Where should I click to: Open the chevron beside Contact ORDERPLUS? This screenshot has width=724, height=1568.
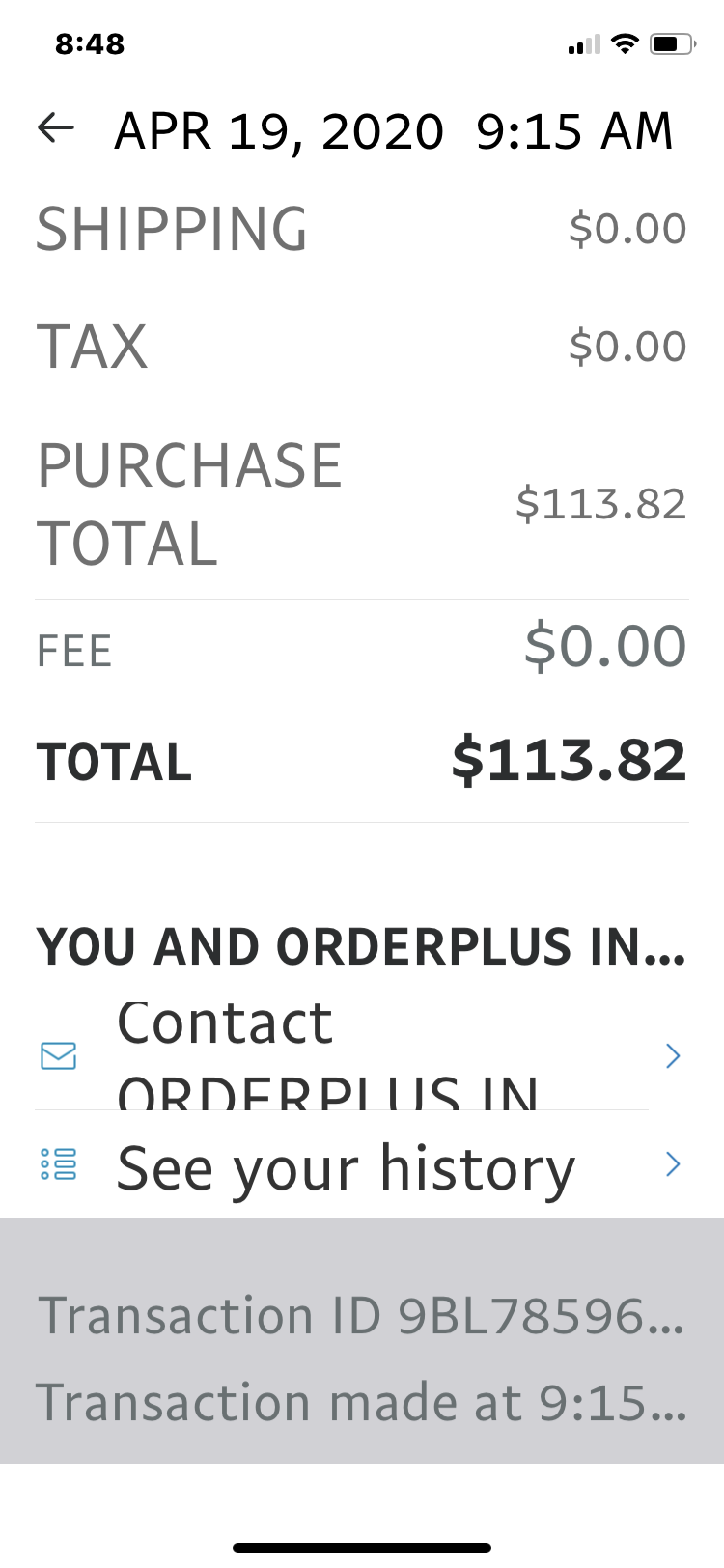point(673,1056)
